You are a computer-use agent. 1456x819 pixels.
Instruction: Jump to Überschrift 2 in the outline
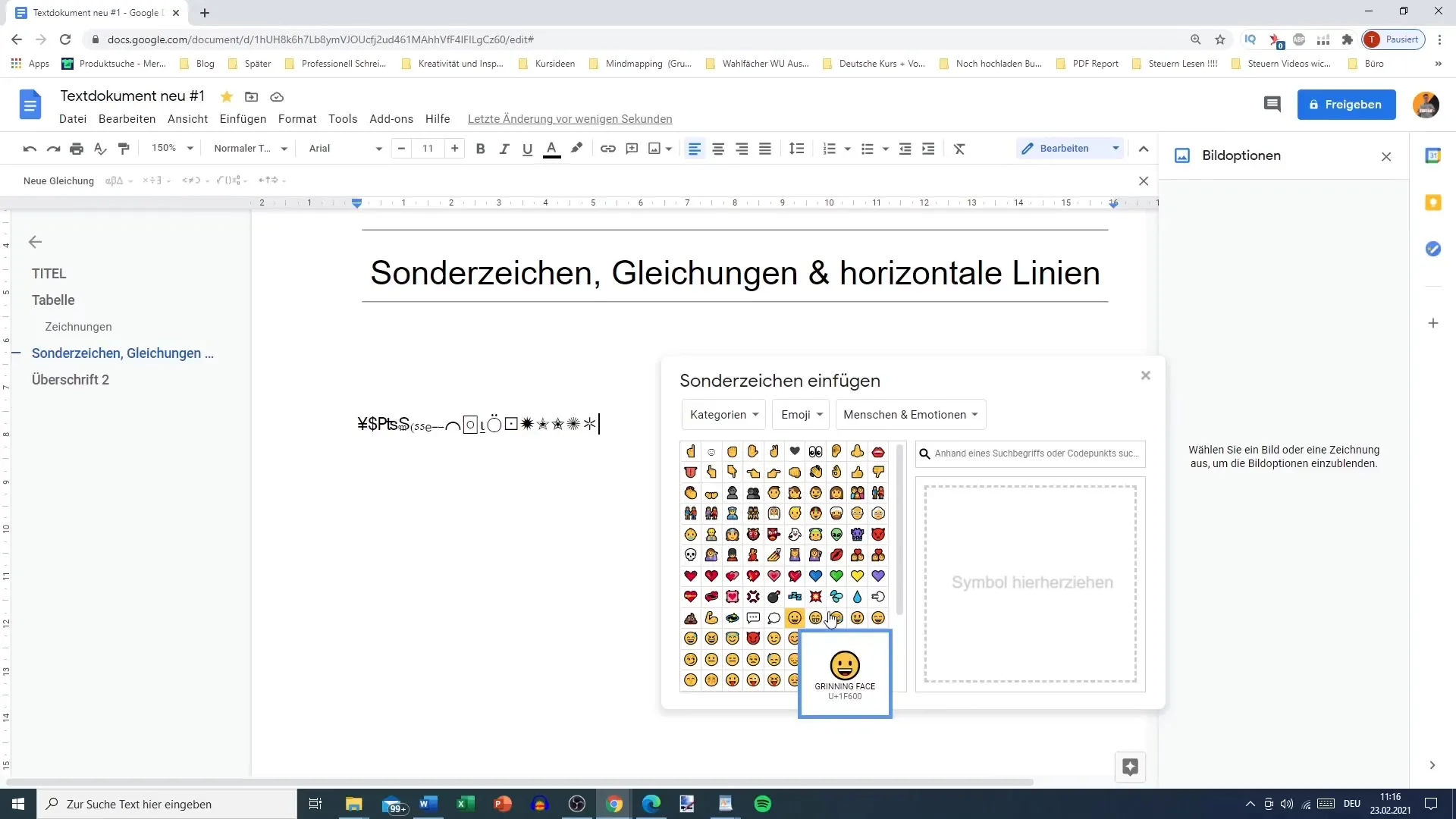71,380
